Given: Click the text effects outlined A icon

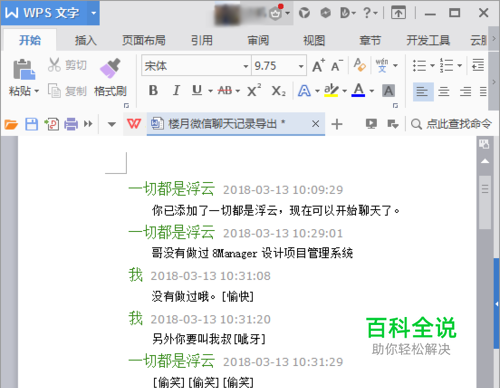Looking at the screenshot, I should [x=304, y=91].
